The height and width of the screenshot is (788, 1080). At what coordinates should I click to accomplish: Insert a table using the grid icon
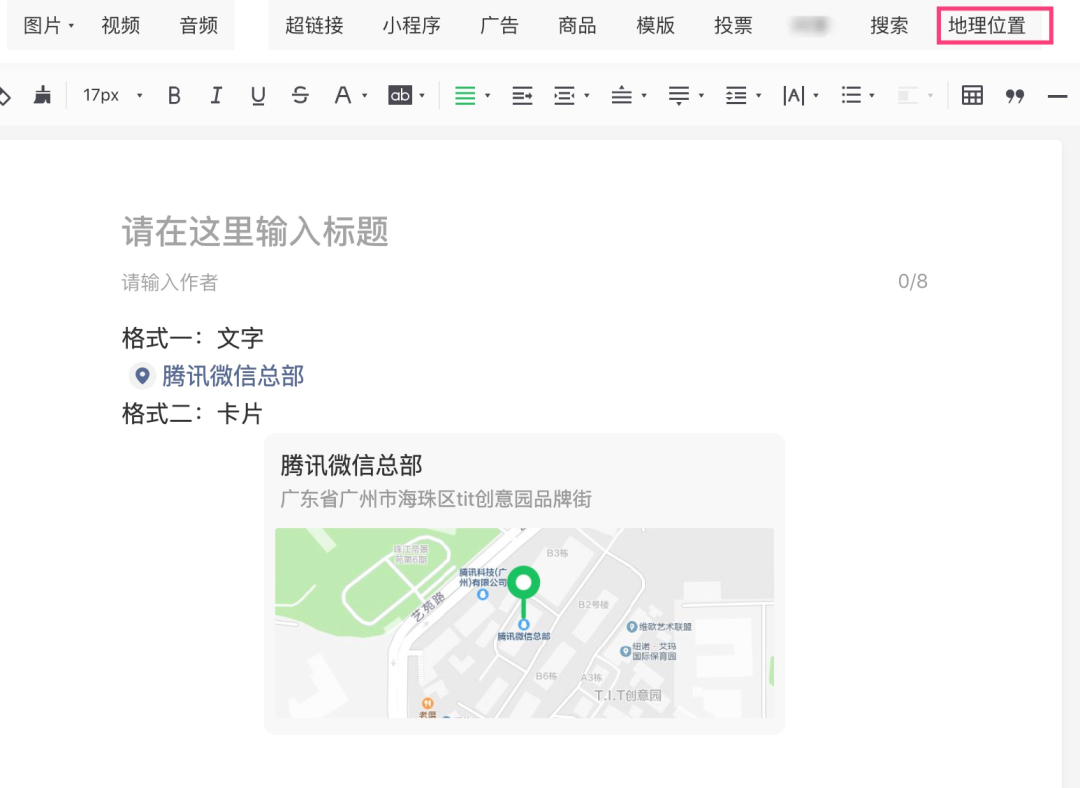(972, 95)
